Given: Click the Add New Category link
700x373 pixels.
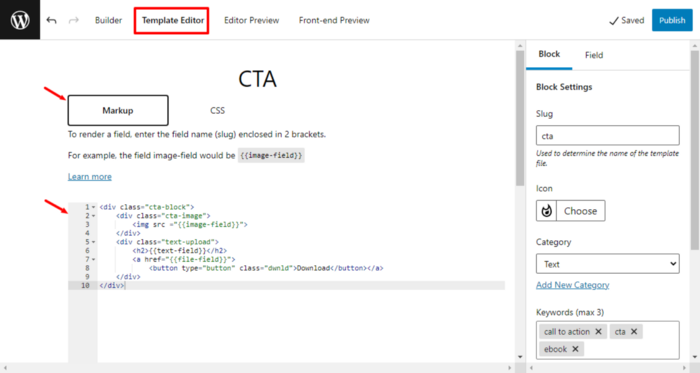Looking at the screenshot, I should tap(572, 285).
